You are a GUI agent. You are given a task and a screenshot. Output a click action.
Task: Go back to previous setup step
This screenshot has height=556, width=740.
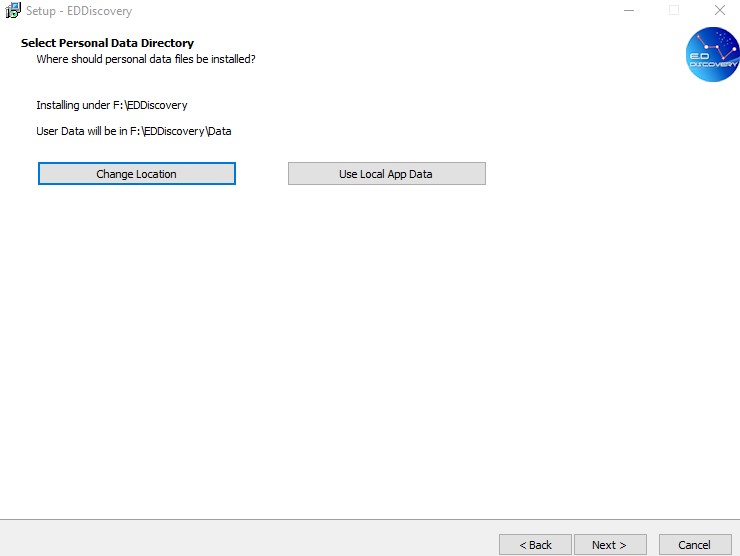535,545
